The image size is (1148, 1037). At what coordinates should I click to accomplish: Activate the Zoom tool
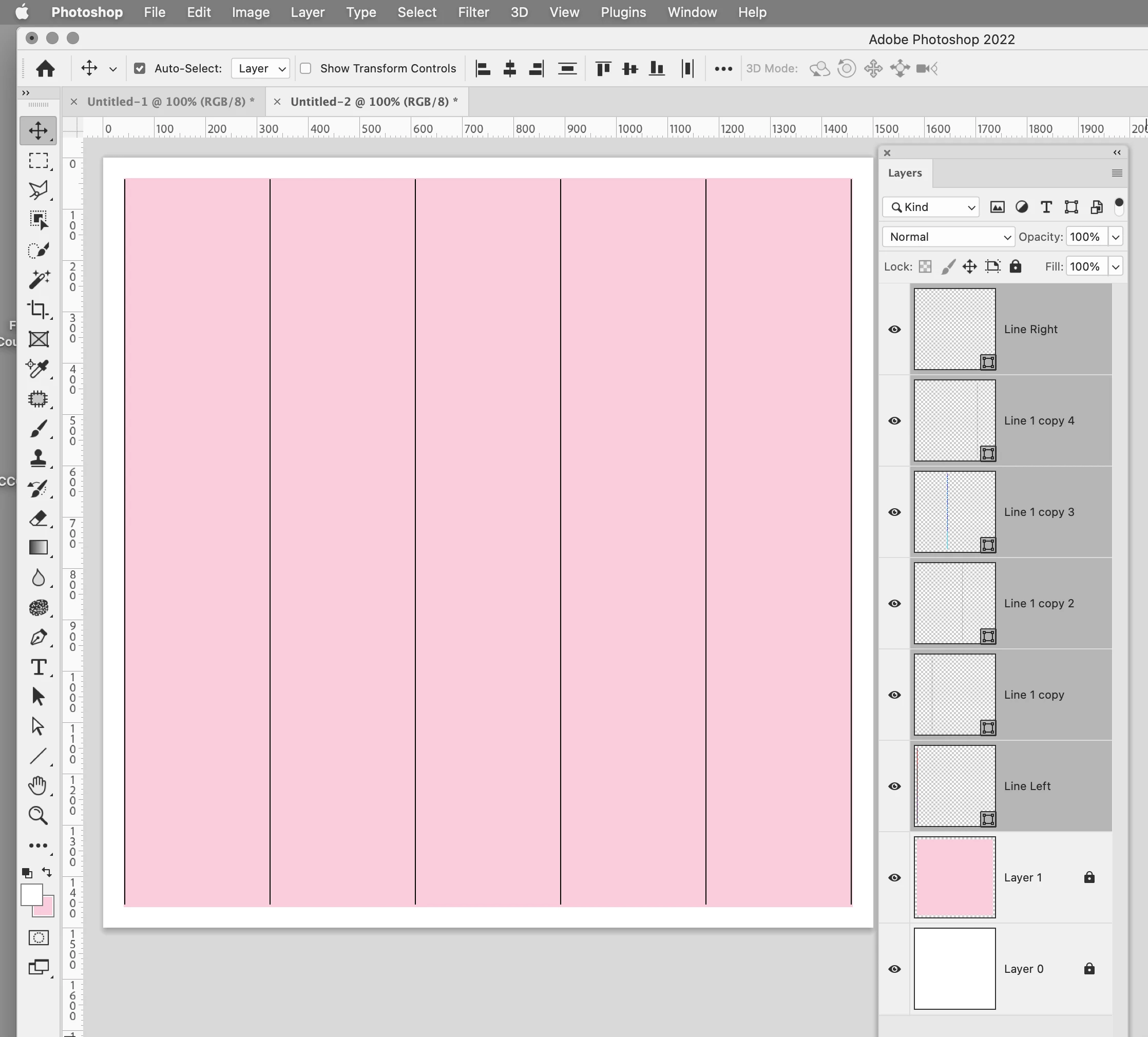click(38, 815)
